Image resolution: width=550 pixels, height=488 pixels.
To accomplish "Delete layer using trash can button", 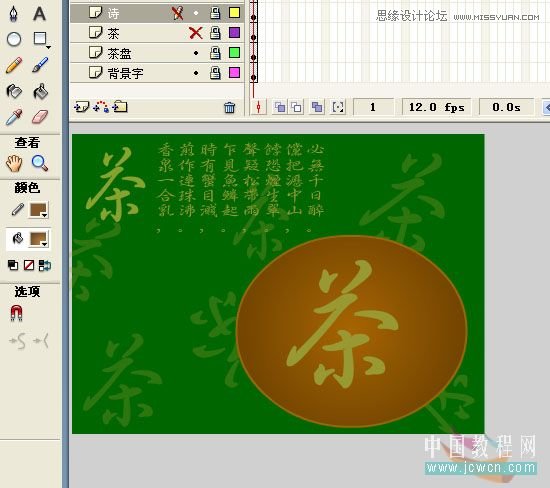I will point(229,107).
